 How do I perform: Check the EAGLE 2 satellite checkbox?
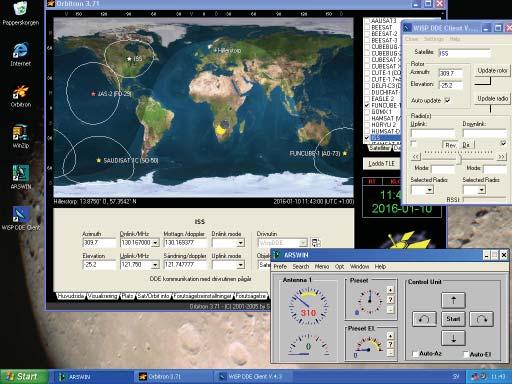367,99
